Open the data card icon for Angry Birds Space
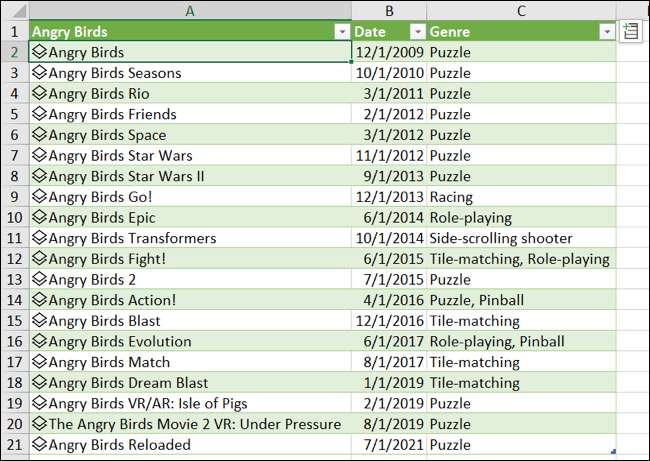Viewport: 650px width, 461px height. point(40,135)
